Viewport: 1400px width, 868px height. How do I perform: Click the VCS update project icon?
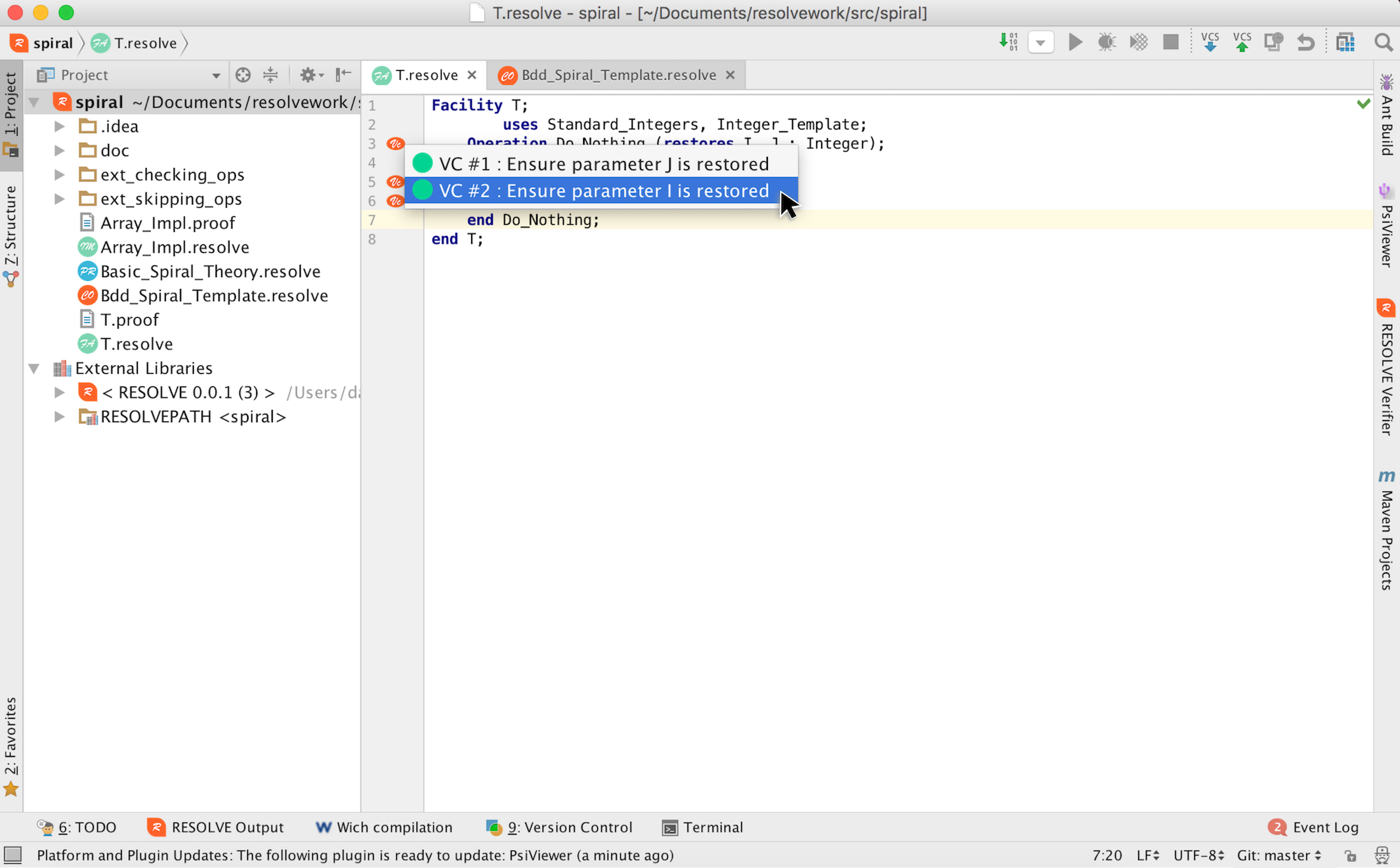click(1210, 43)
